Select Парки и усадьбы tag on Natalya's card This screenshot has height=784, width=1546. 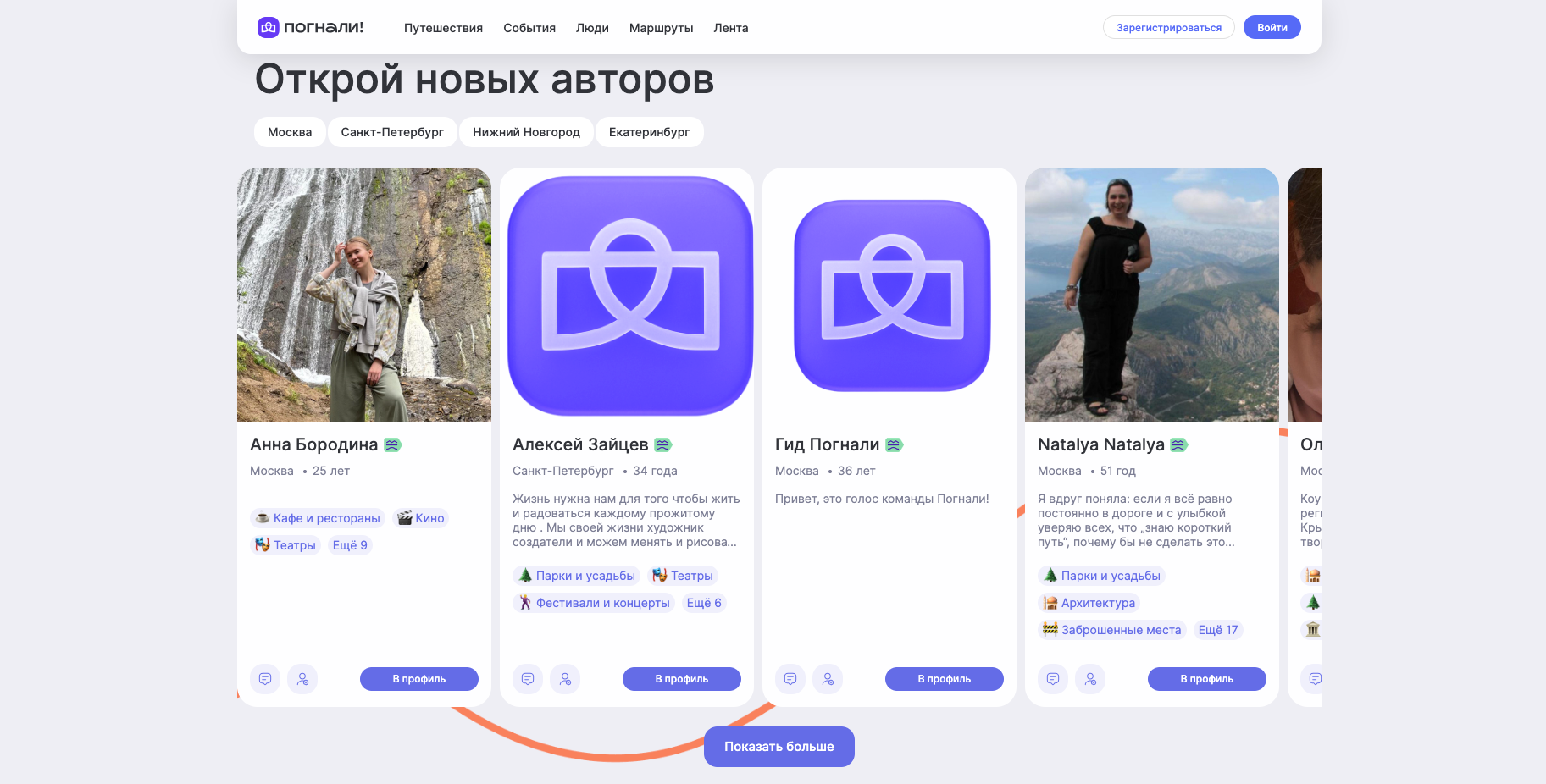tap(1101, 576)
